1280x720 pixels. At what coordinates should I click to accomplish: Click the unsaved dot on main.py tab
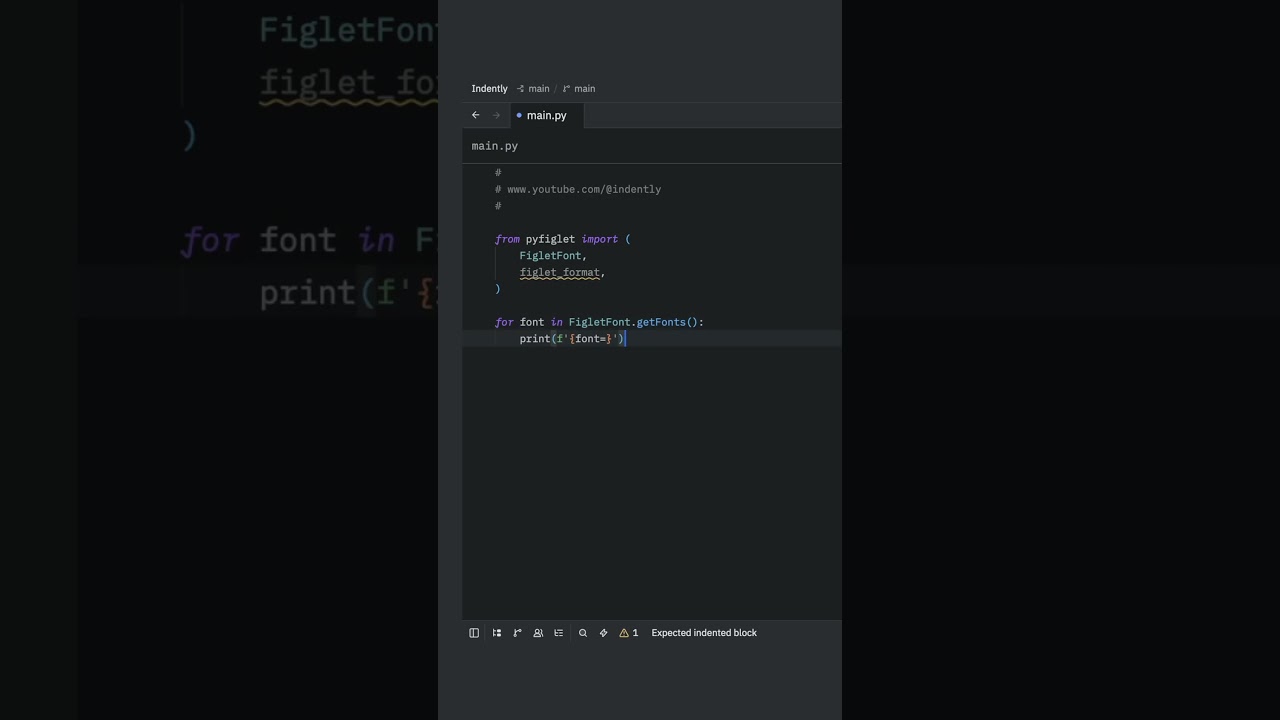click(519, 115)
